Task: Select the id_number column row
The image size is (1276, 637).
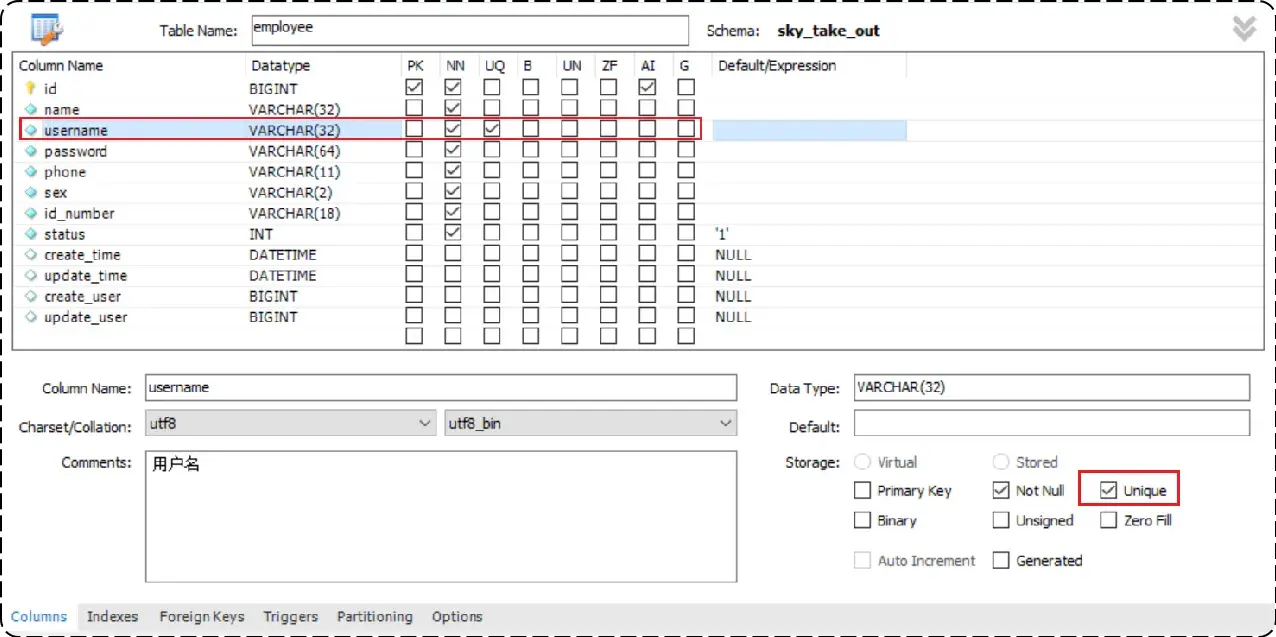Action: tap(79, 213)
